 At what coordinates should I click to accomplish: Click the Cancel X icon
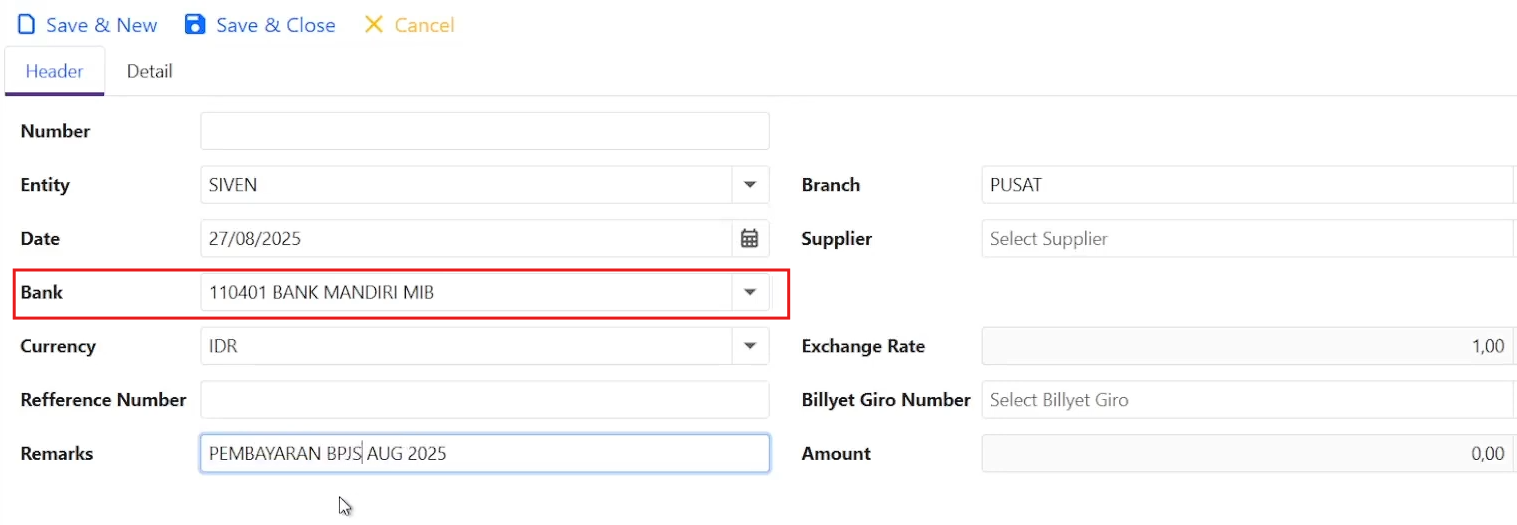click(x=374, y=24)
